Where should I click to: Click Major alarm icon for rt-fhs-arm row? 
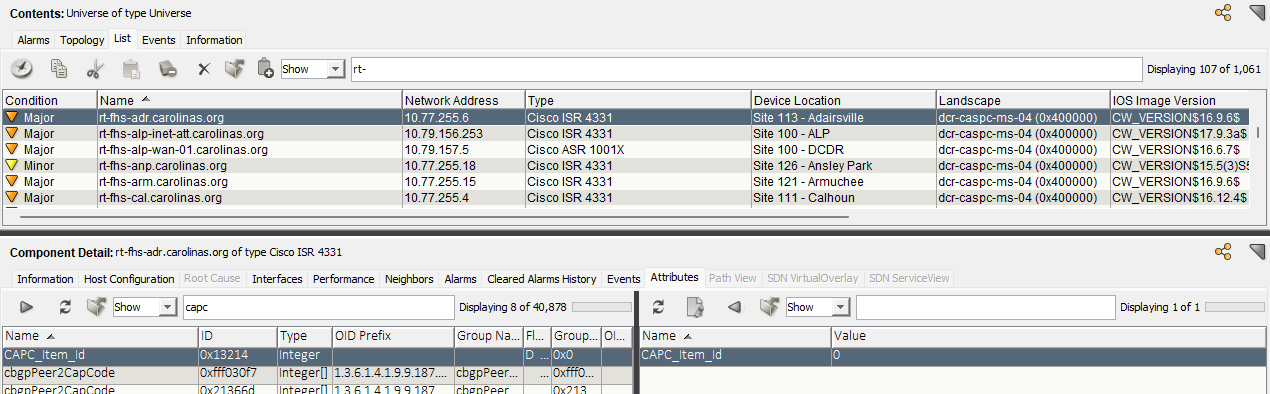[x=12, y=181]
